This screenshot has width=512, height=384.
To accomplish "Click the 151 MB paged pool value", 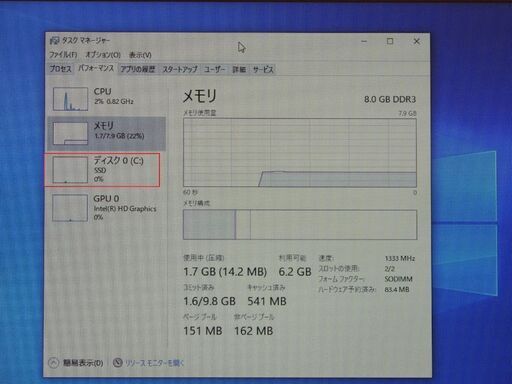I will pos(203,331).
